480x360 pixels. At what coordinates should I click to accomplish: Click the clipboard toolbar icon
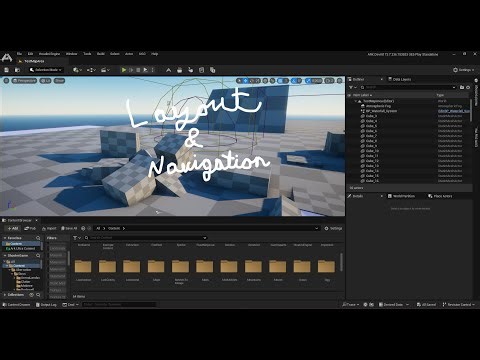click(201, 70)
